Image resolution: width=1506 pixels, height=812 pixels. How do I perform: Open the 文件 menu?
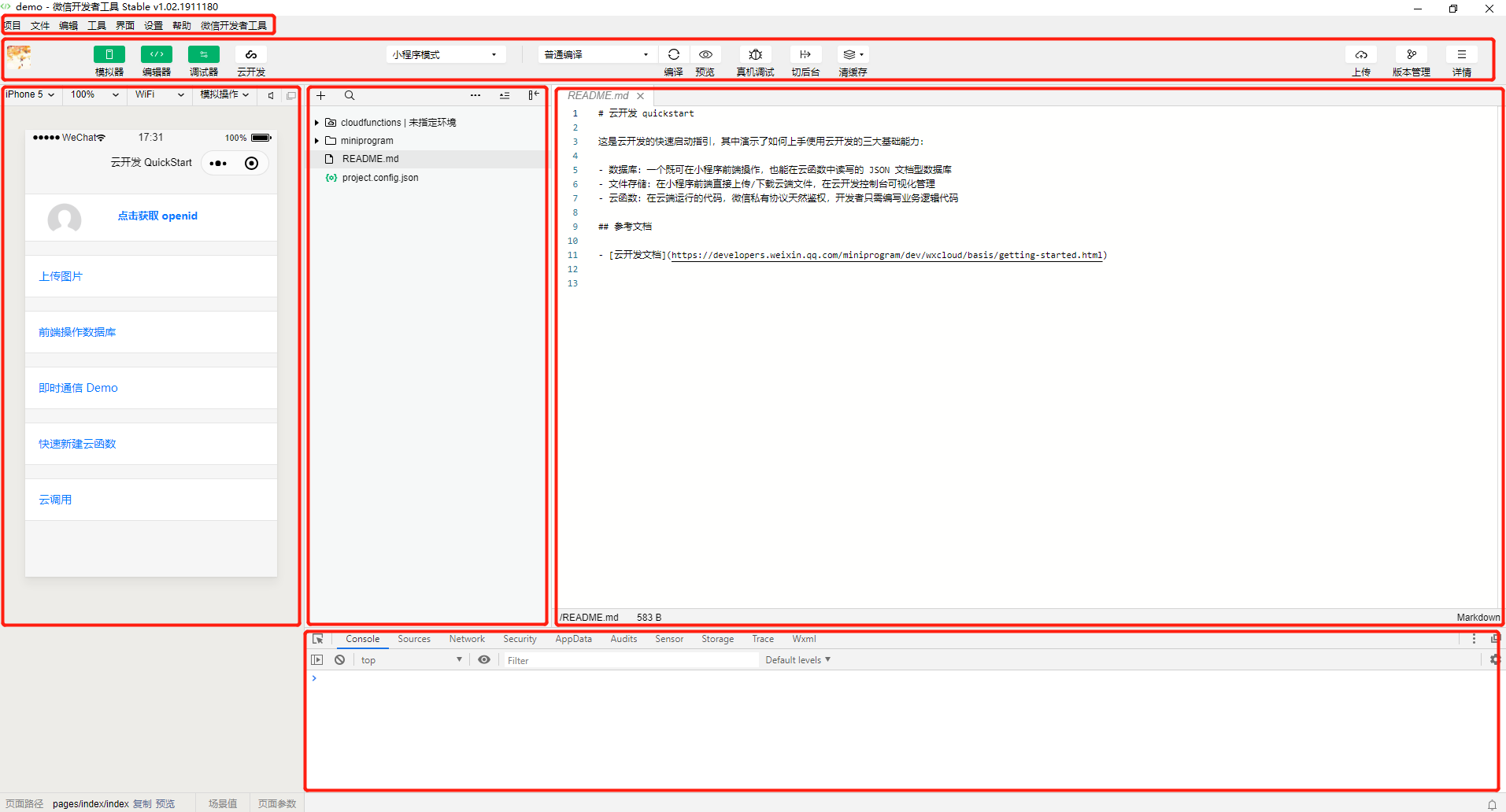(40, 26)
